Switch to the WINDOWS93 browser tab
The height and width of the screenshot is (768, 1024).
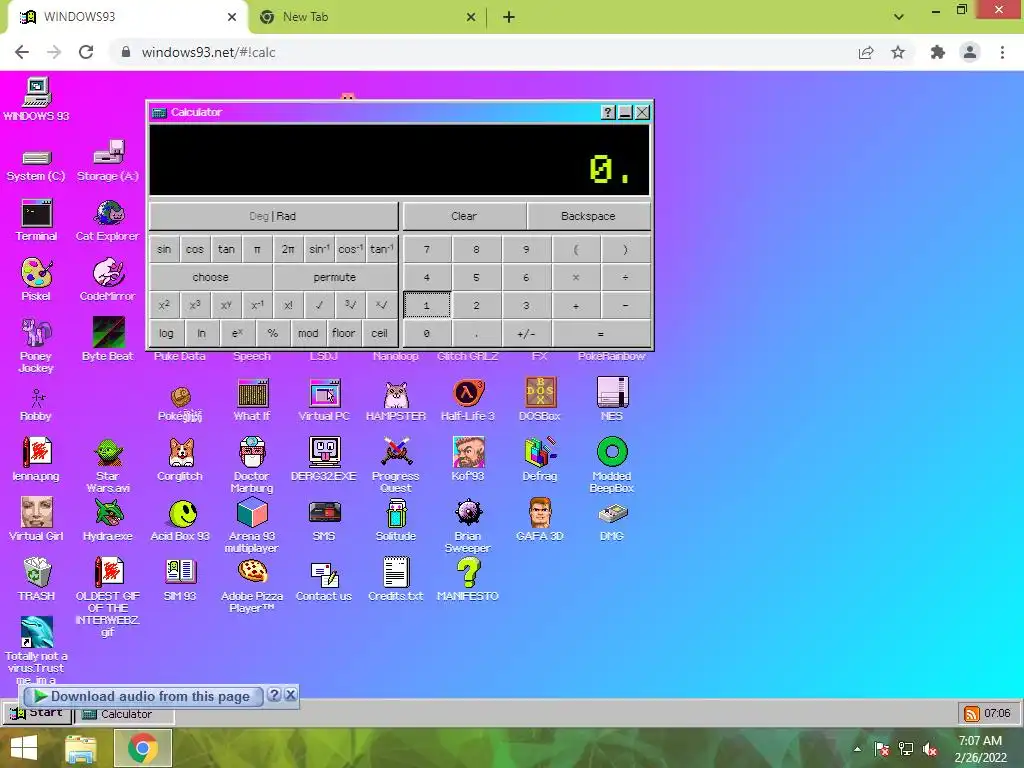click(x=128, y=17)
